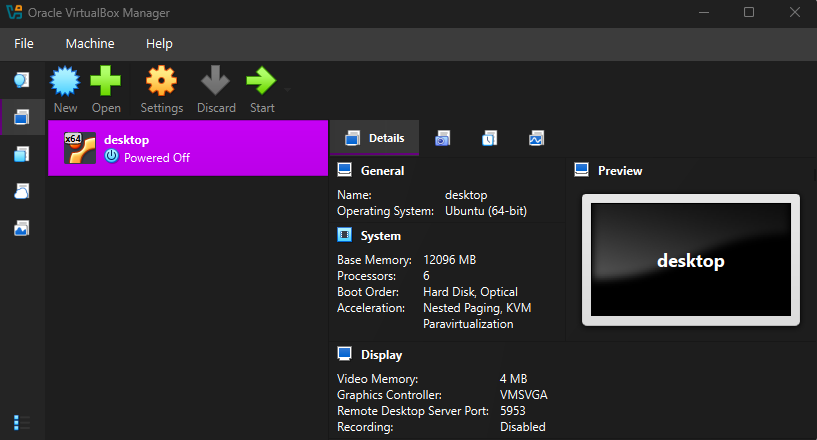This screenshot has width=817, height=440.
Task: Open the Logs clock tab
Action: tap(489, 138)
